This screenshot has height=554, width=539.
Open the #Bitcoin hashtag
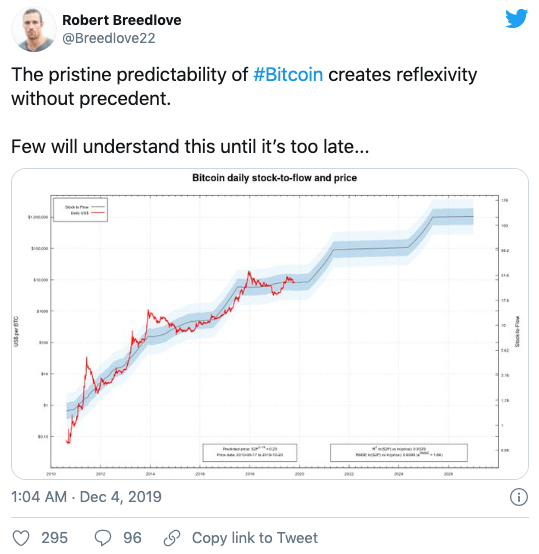(288, 75)
